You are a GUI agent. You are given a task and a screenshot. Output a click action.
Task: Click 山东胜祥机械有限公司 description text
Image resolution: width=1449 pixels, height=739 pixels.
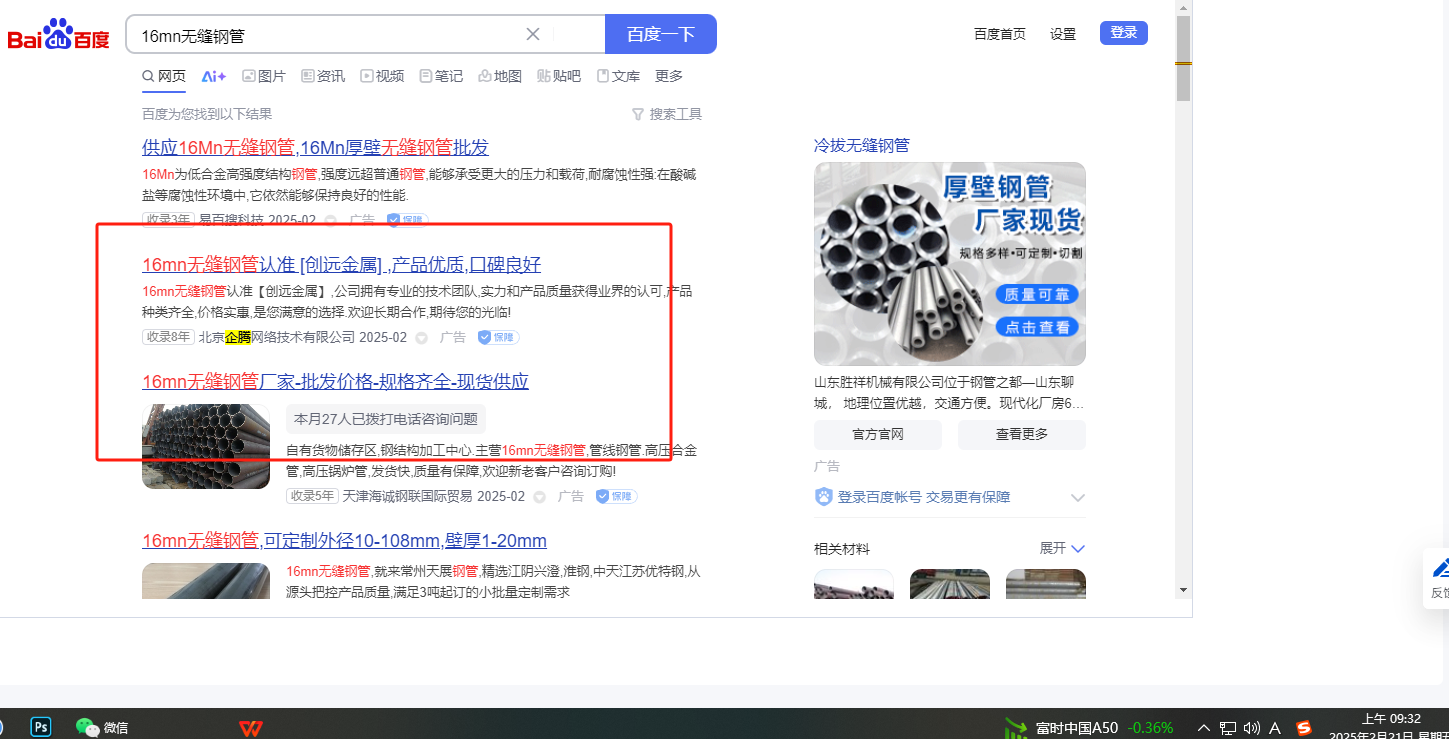(x=950, y=393)
